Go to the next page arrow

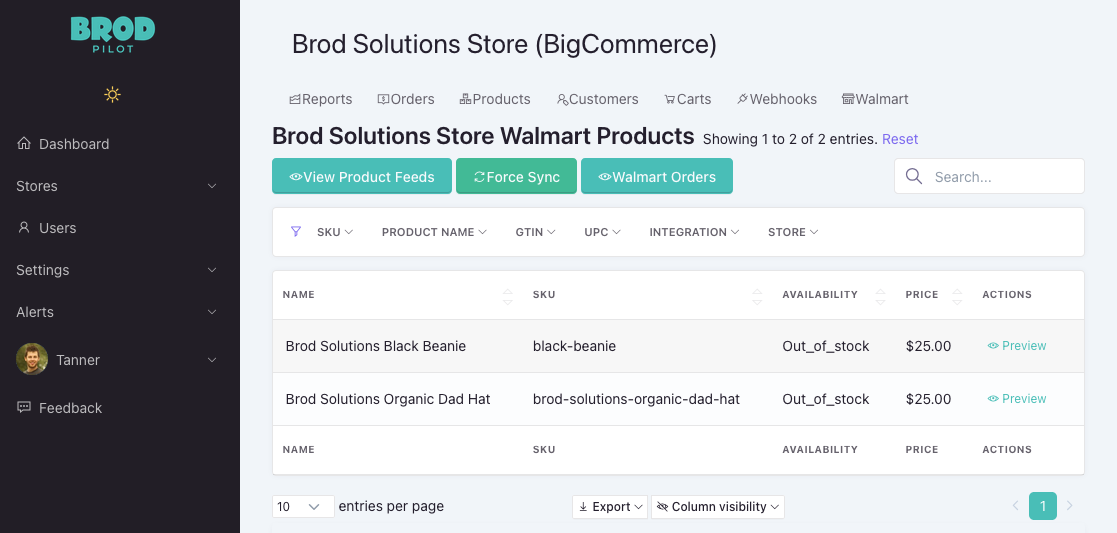tap(1069, 506)
